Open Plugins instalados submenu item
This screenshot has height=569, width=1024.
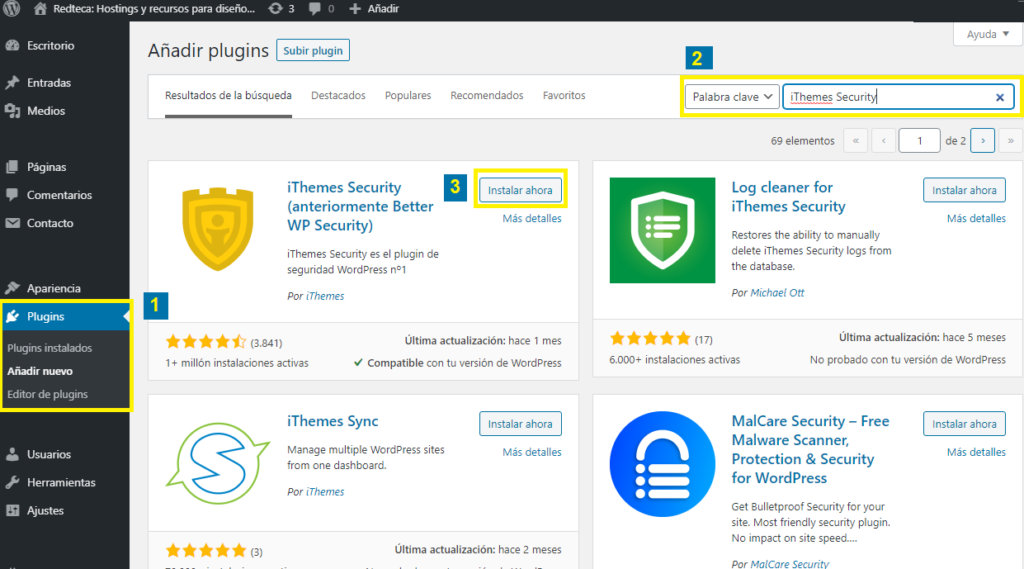tap(50, 348)
